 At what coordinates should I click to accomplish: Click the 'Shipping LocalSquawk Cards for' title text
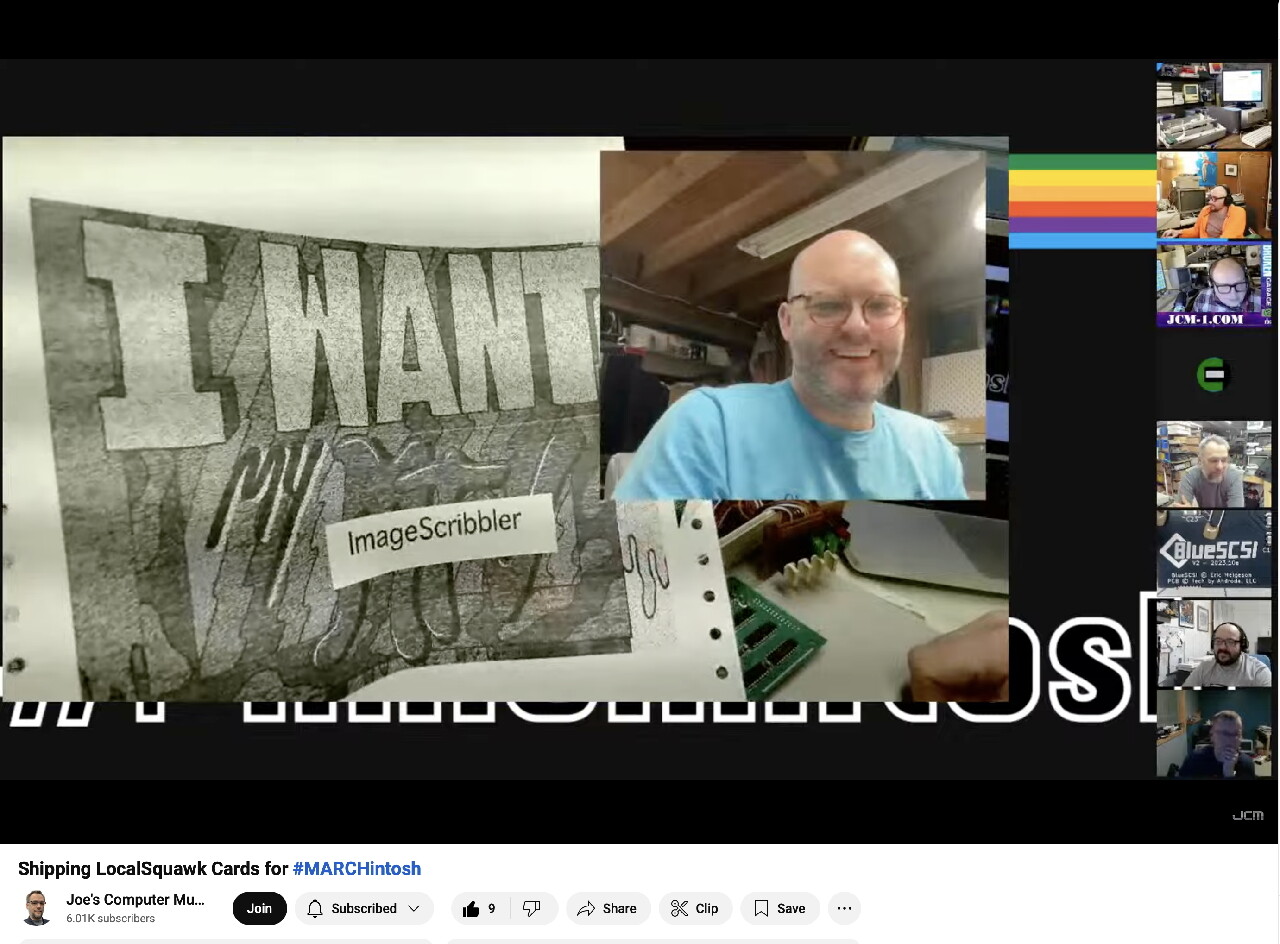tap(153, 868)
